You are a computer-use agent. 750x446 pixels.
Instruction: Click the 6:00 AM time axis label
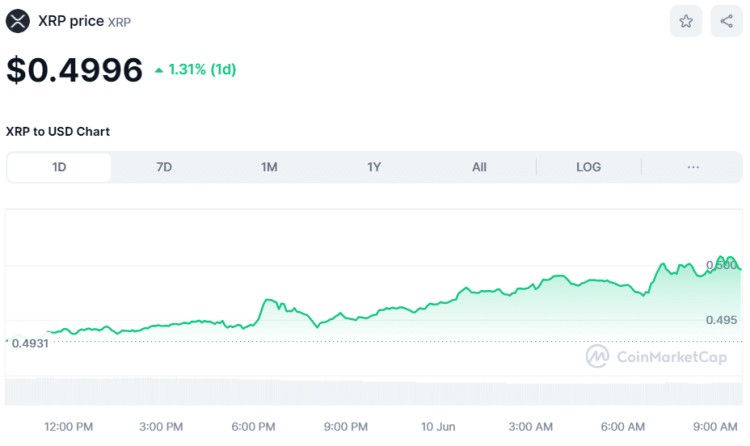[x=623, y=426]
